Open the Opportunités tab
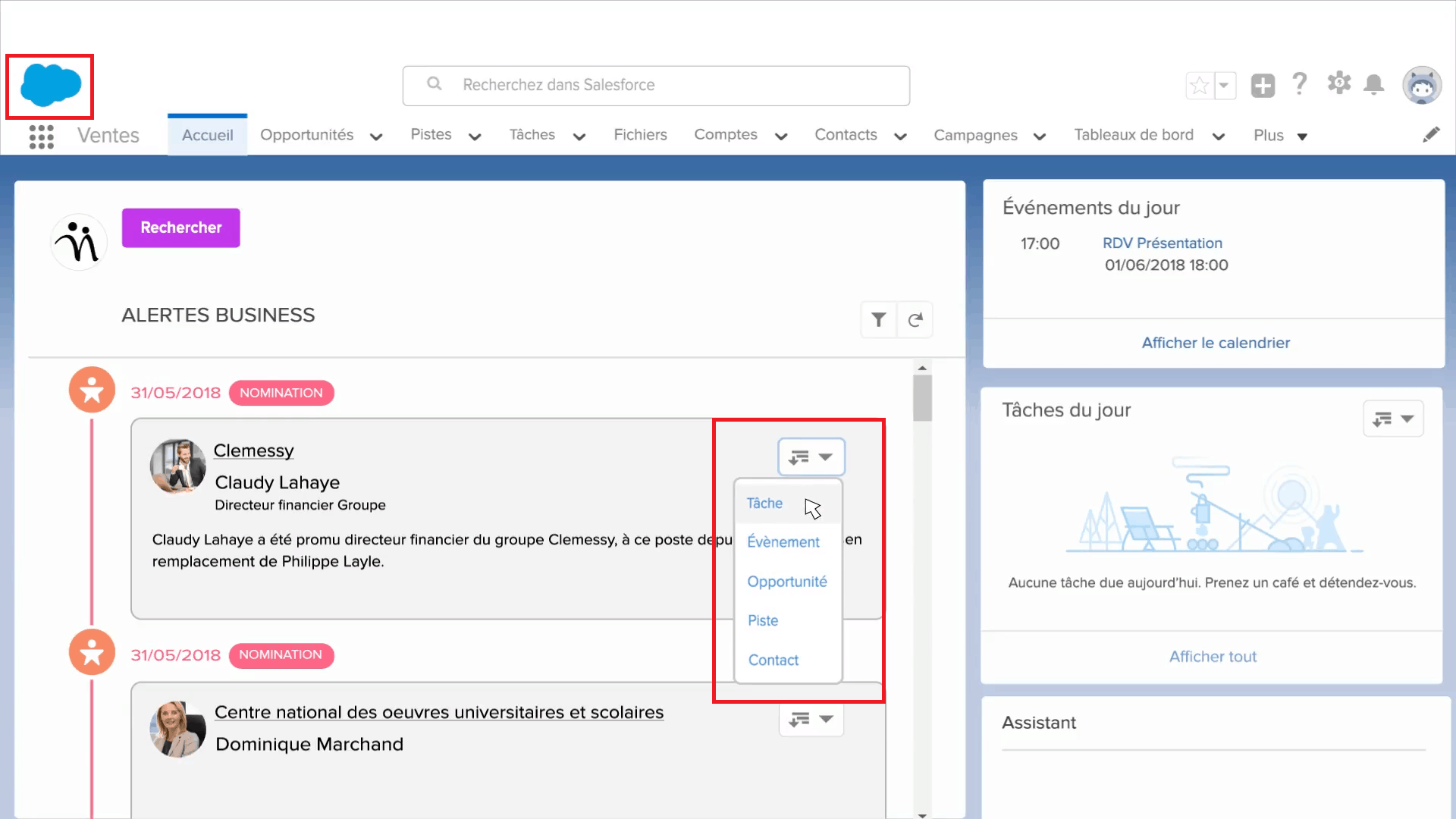 [x=306, y=135]
